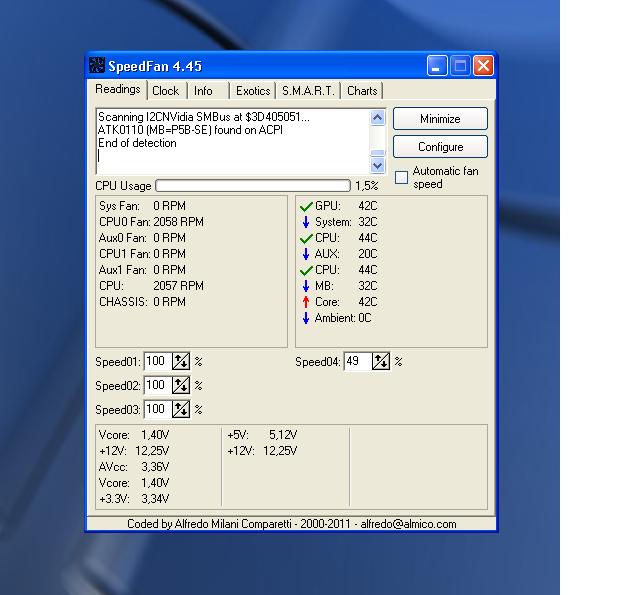Click the 'AVcc: 3,36V' voltage reading

coord(134,467)
